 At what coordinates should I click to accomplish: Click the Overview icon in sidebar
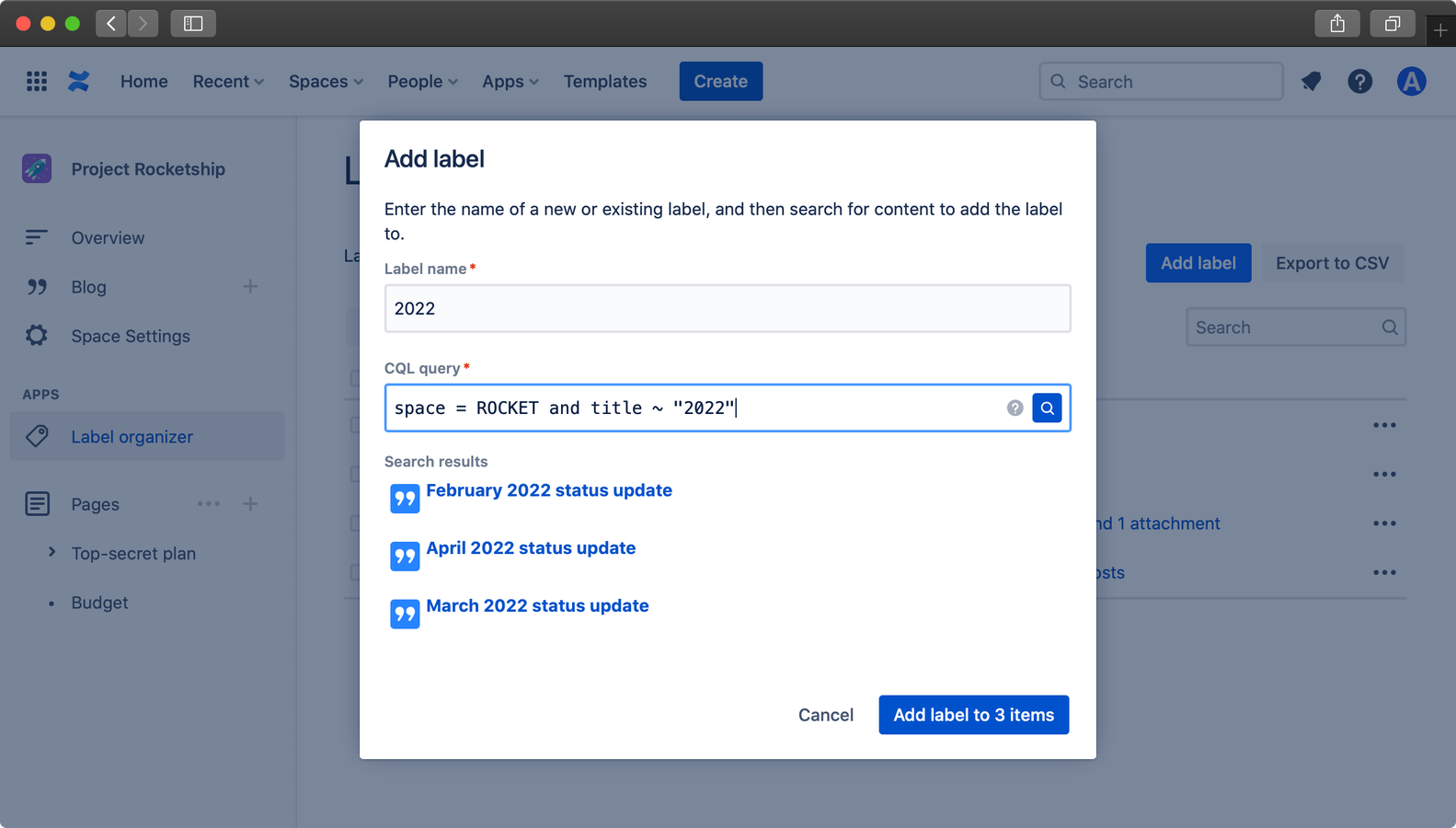37,237
